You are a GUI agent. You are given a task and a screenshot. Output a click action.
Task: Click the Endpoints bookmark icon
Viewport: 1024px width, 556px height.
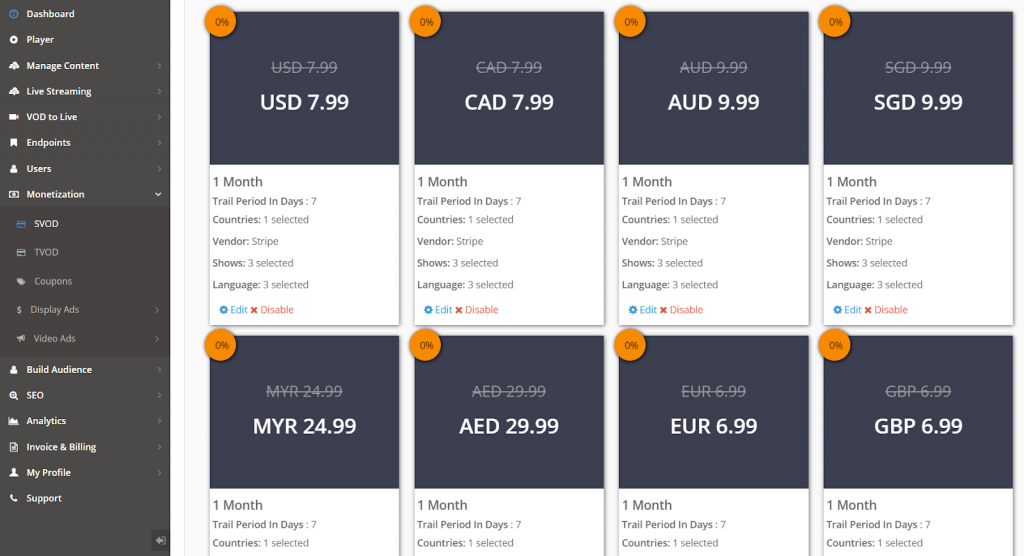point(14,142)
